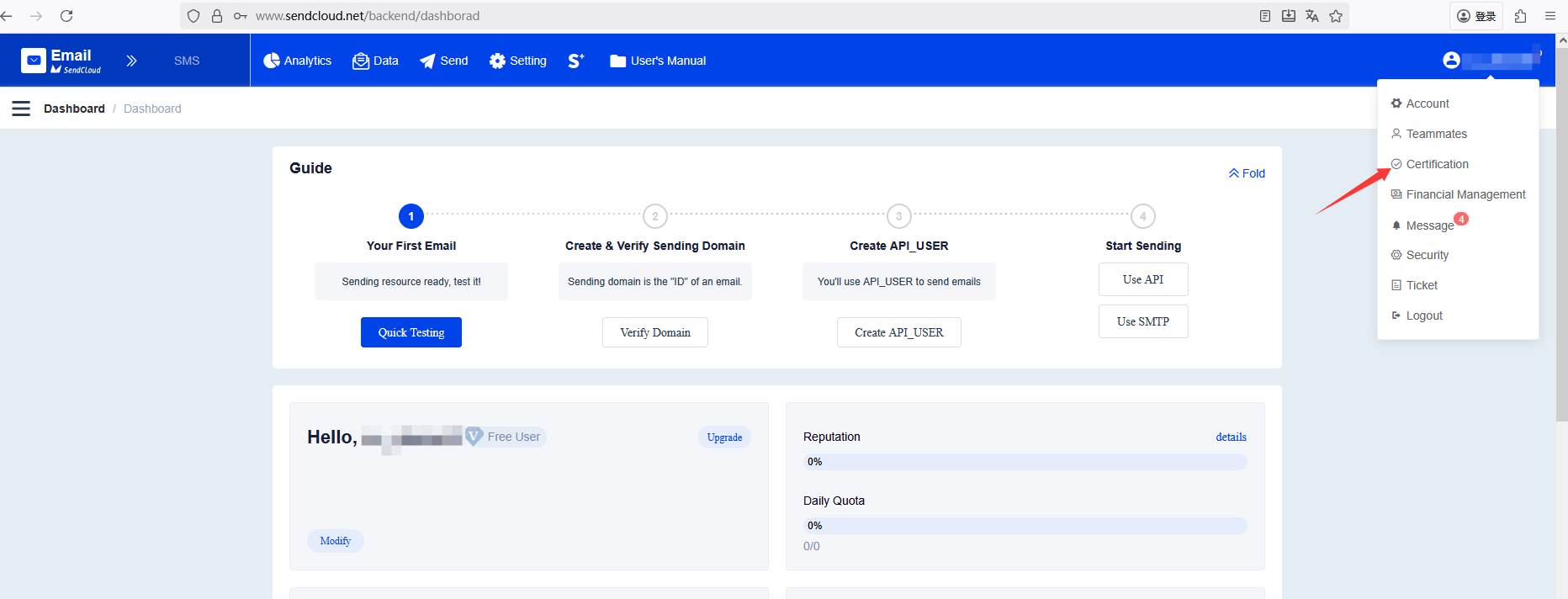Click the user avatar icon in header

[x=1451, y=60]
